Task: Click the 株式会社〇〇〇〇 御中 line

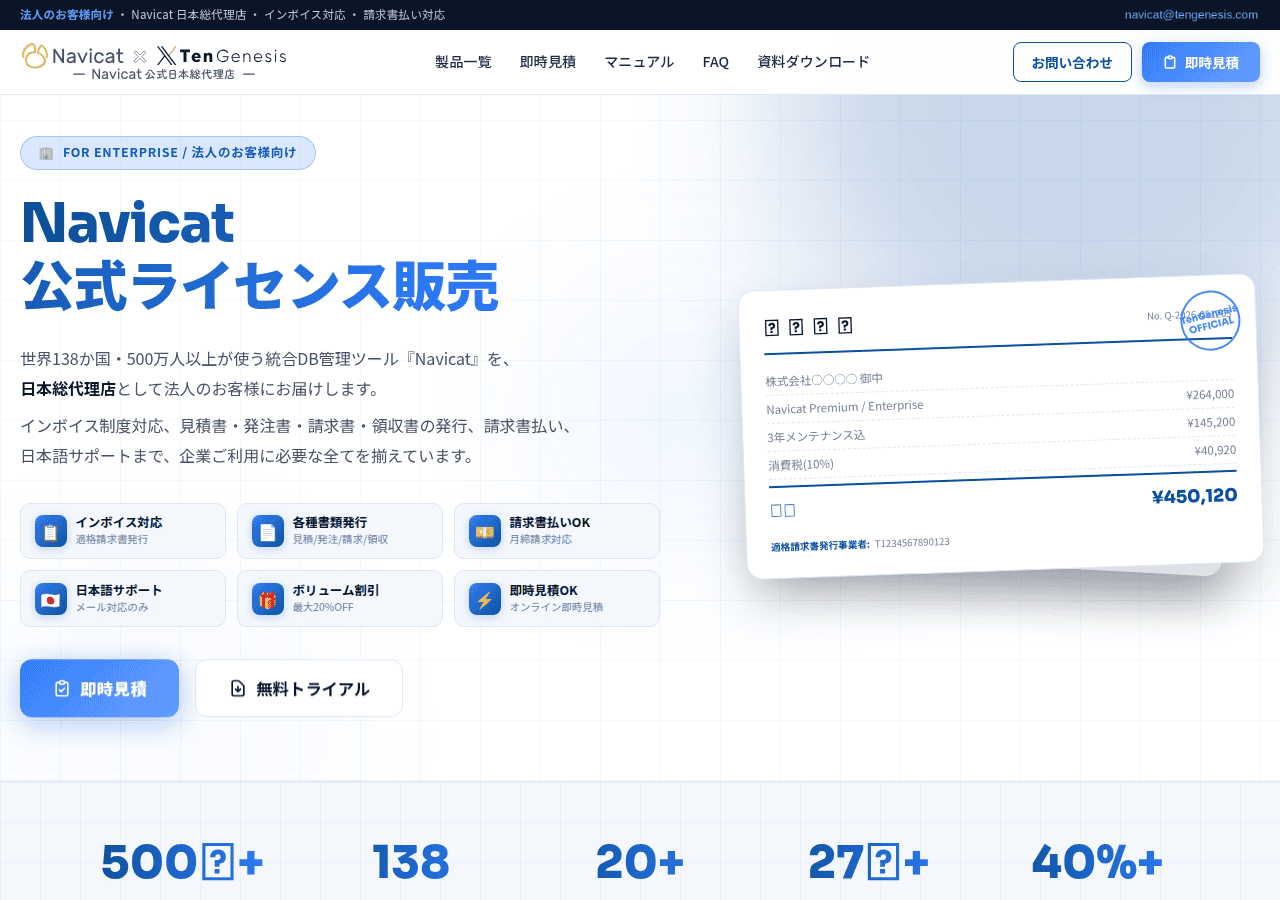Action: (x=824, y=379)
